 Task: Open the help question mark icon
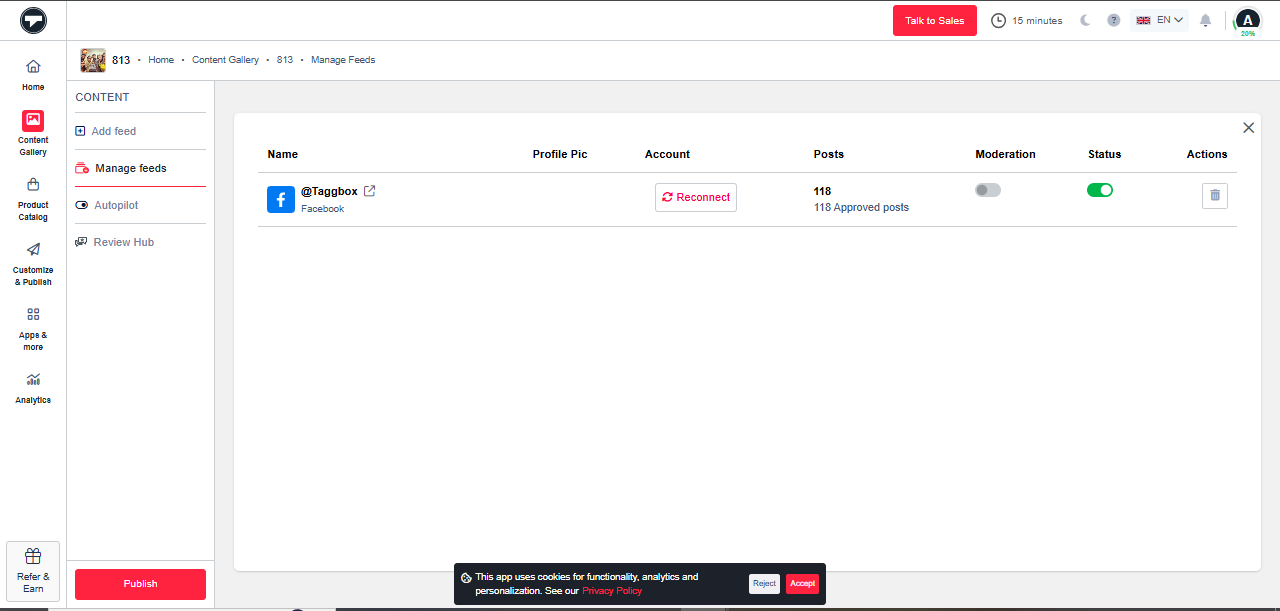(x=1113, y=20)
